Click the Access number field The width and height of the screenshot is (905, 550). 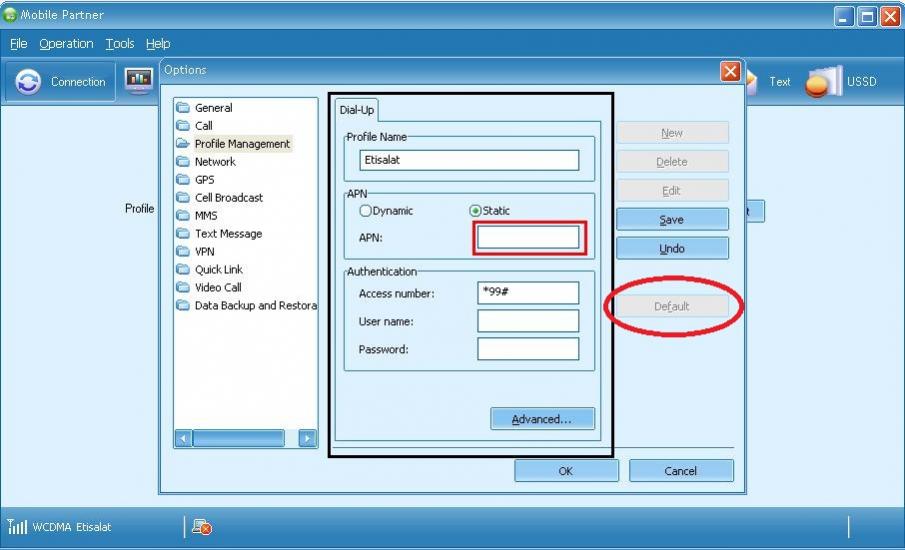pyautogui.click(x=528, y=293)
